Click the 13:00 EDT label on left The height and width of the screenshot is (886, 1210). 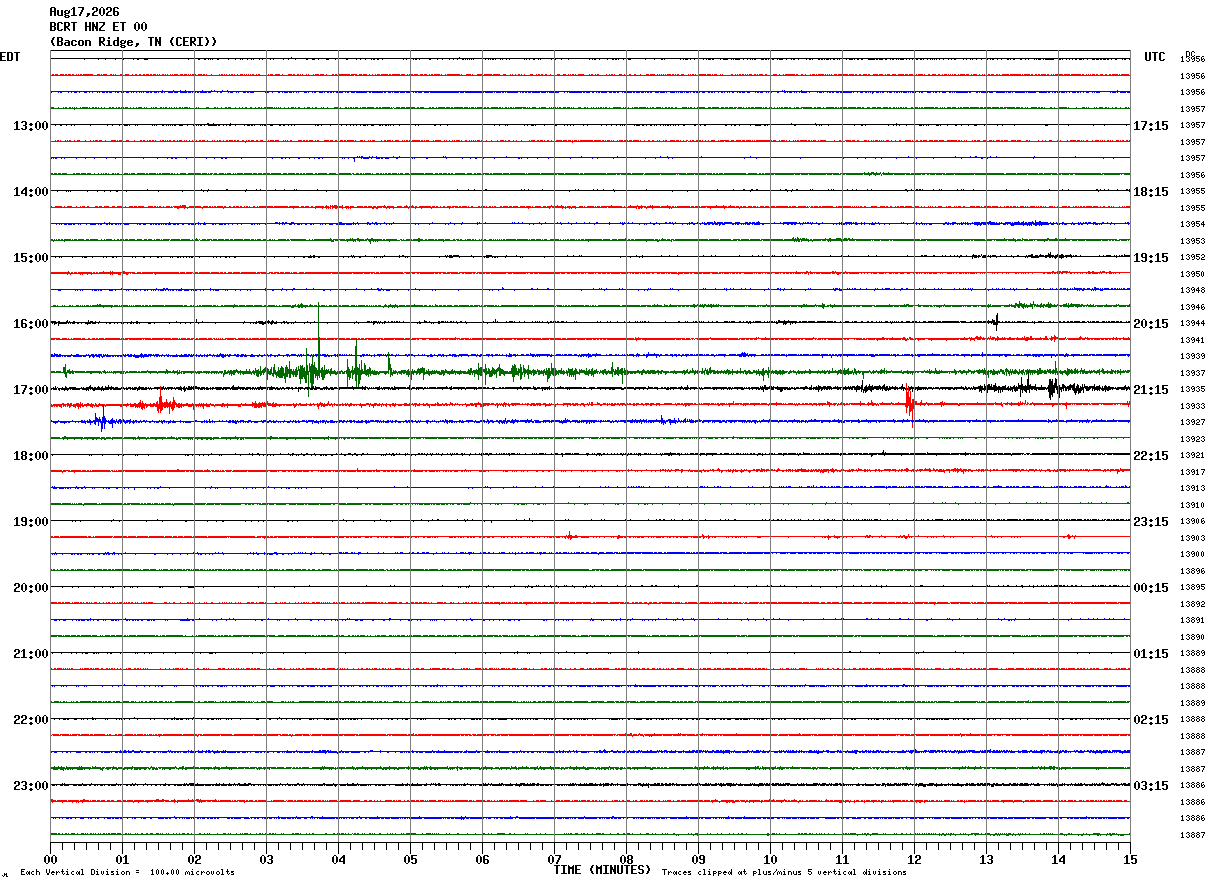click(30, 125)
